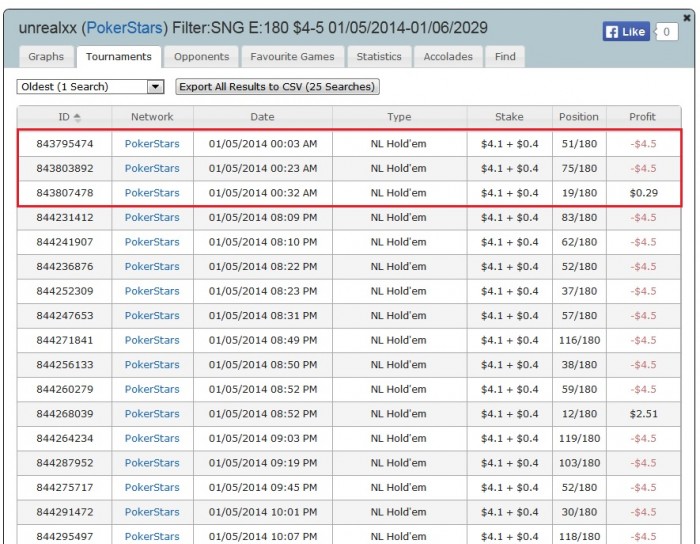Click Export All Results to CSV button
This screenshot has height=544, width=700.
point(277,87)
